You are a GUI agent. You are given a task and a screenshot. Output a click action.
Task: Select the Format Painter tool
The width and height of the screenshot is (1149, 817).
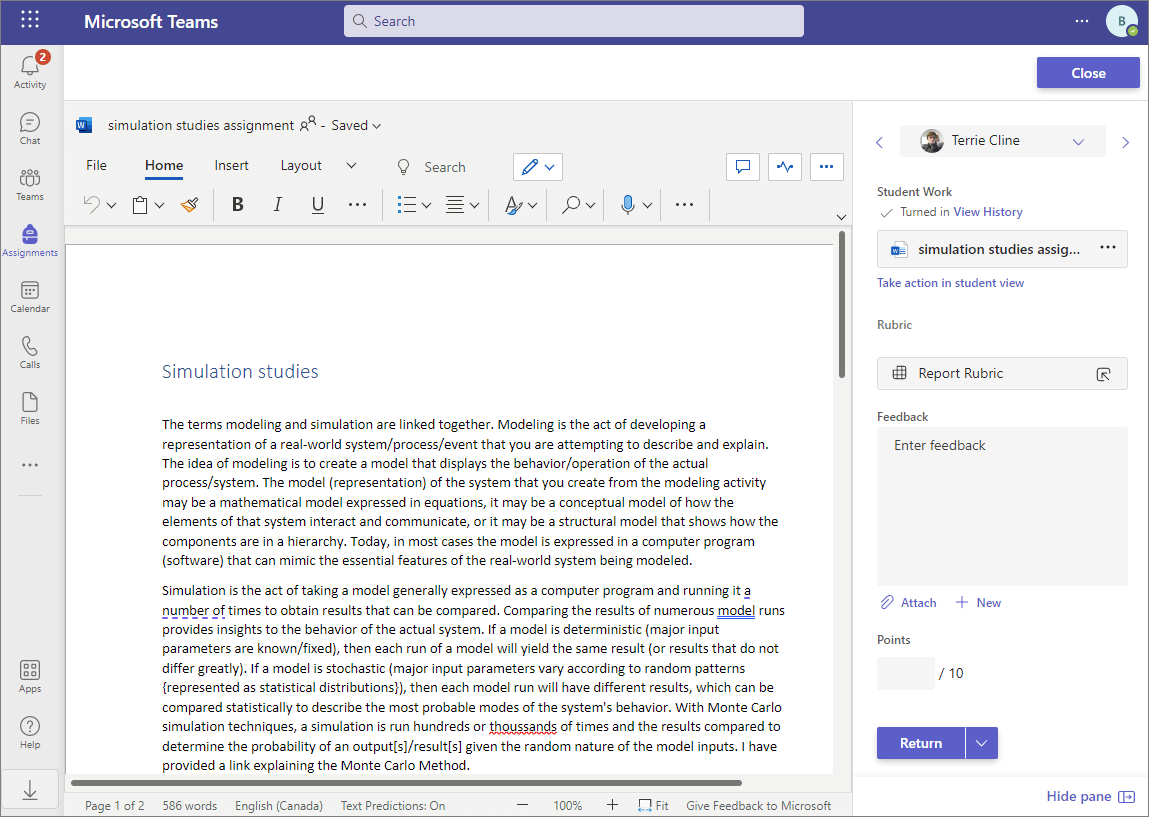(189, 204)
